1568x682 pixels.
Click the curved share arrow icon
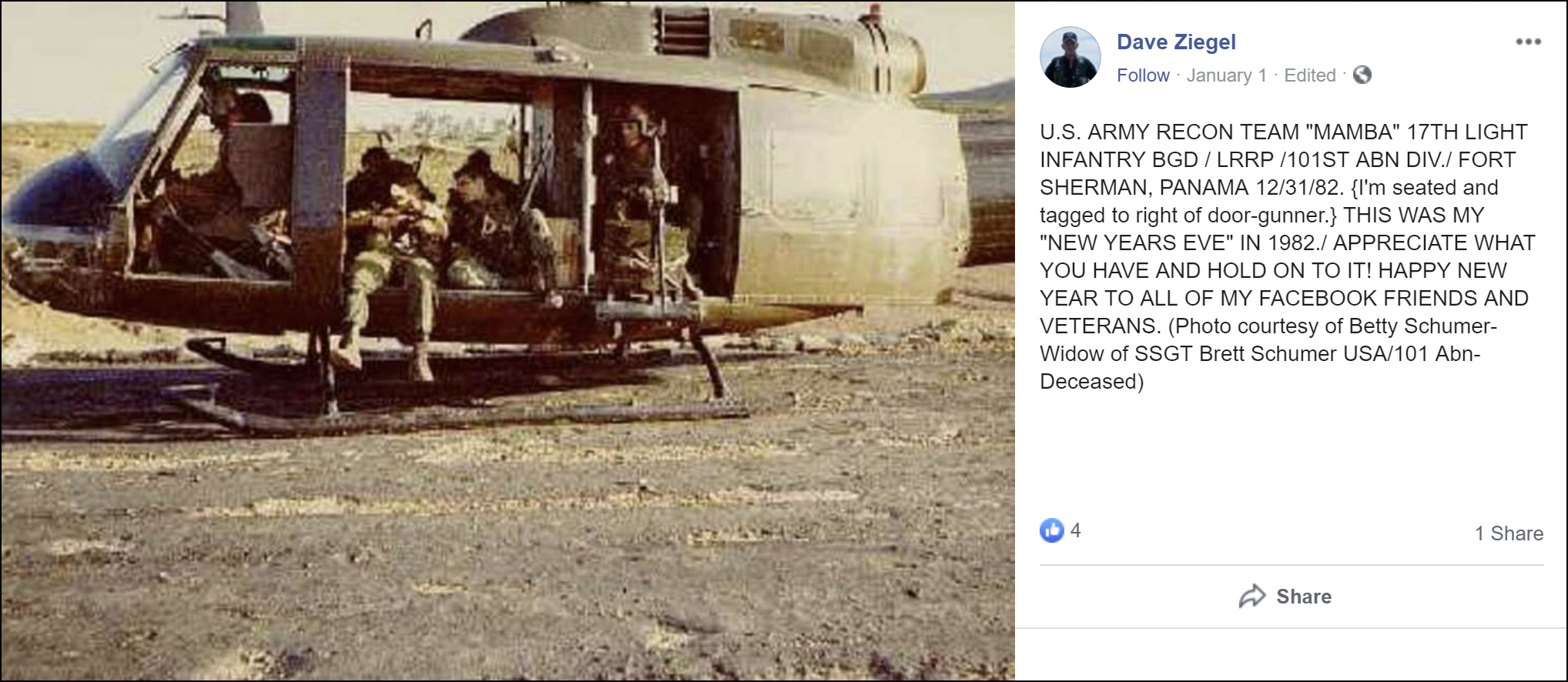pos(1252,596)
